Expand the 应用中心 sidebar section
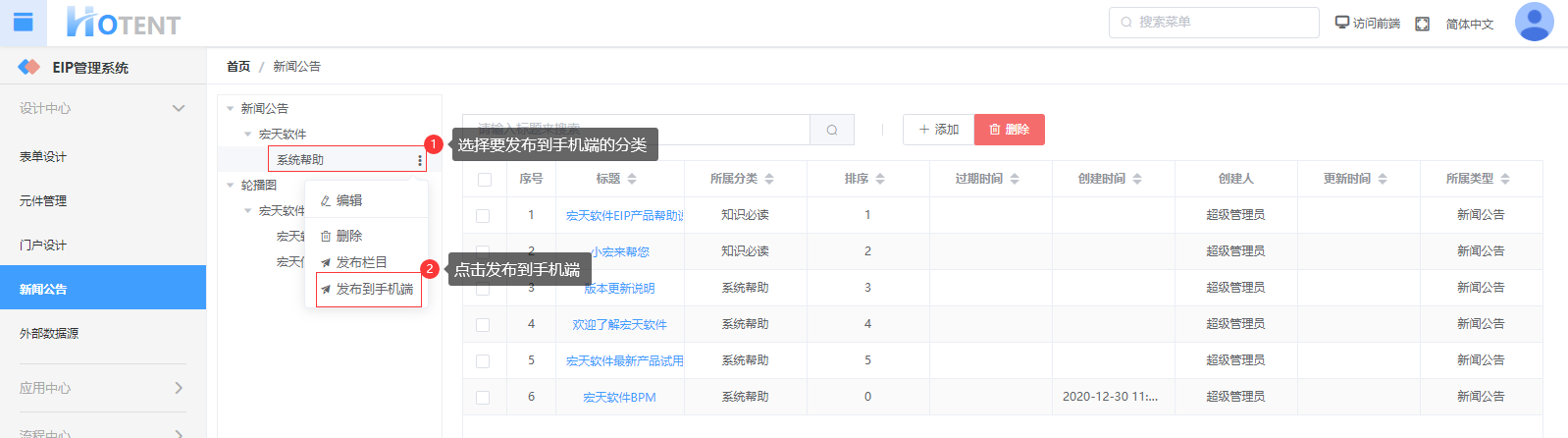The height and width of the screenshot is (438, 1568). [x=178, y=388]
